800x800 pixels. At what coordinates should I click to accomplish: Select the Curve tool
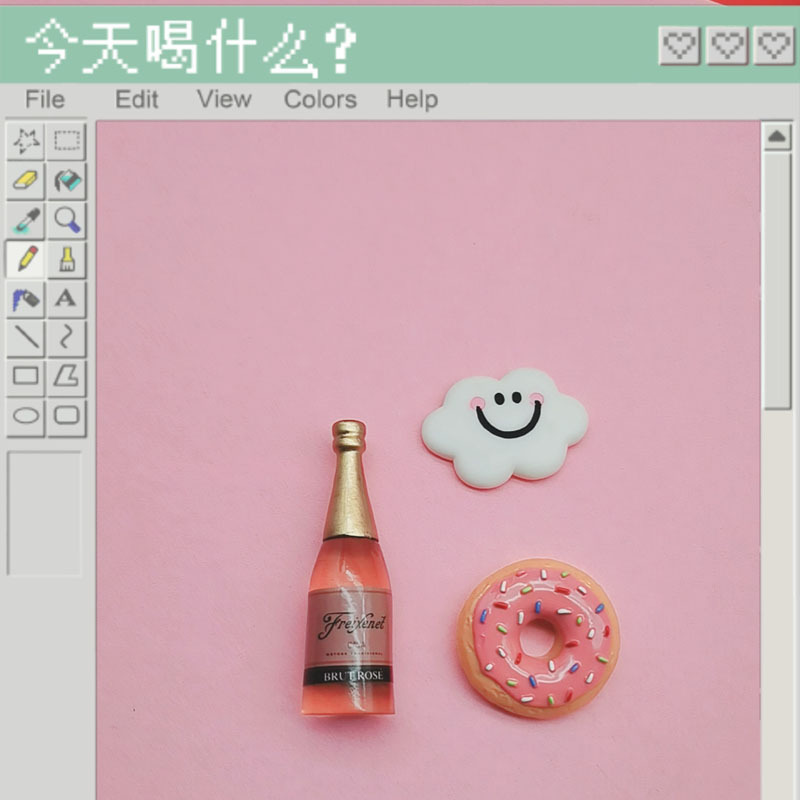(67, 339)
